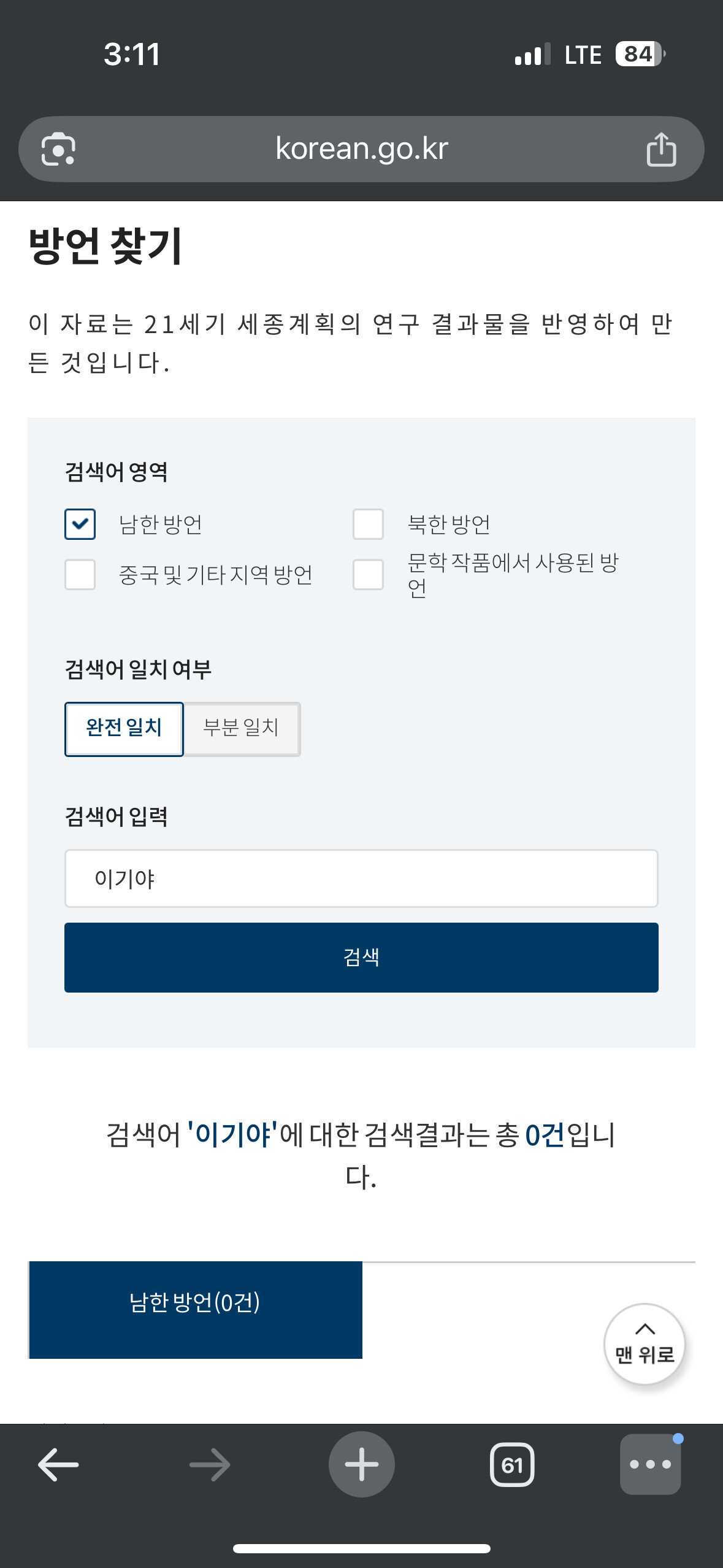
Task: Uncheck the 남한 방언 checkbox
Action: [80, 524]
